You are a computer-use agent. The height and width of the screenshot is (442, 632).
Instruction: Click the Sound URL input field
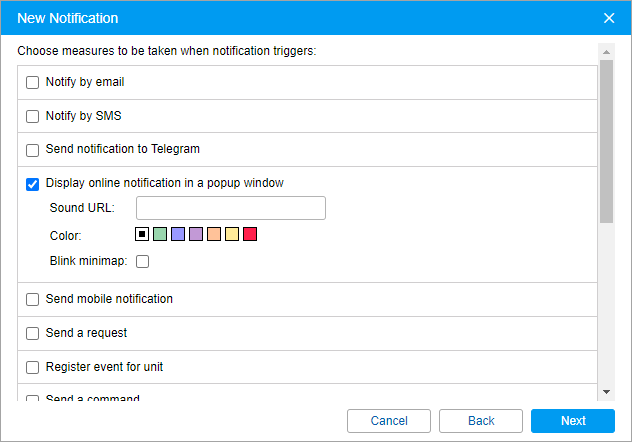coord(231,208)
